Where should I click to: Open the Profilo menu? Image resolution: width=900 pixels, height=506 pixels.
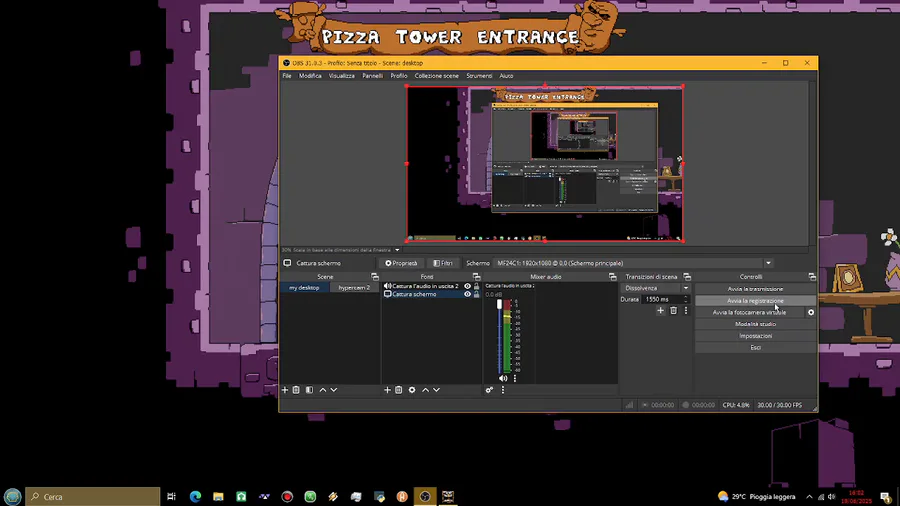click(x=399, y=76)
